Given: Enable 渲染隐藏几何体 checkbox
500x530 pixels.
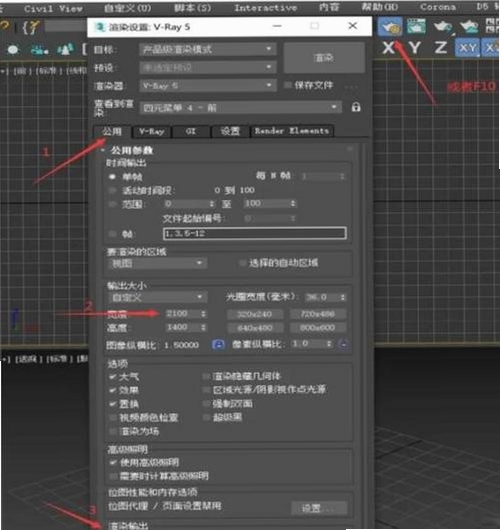Looking at the screenshot, I should (206, 376).
